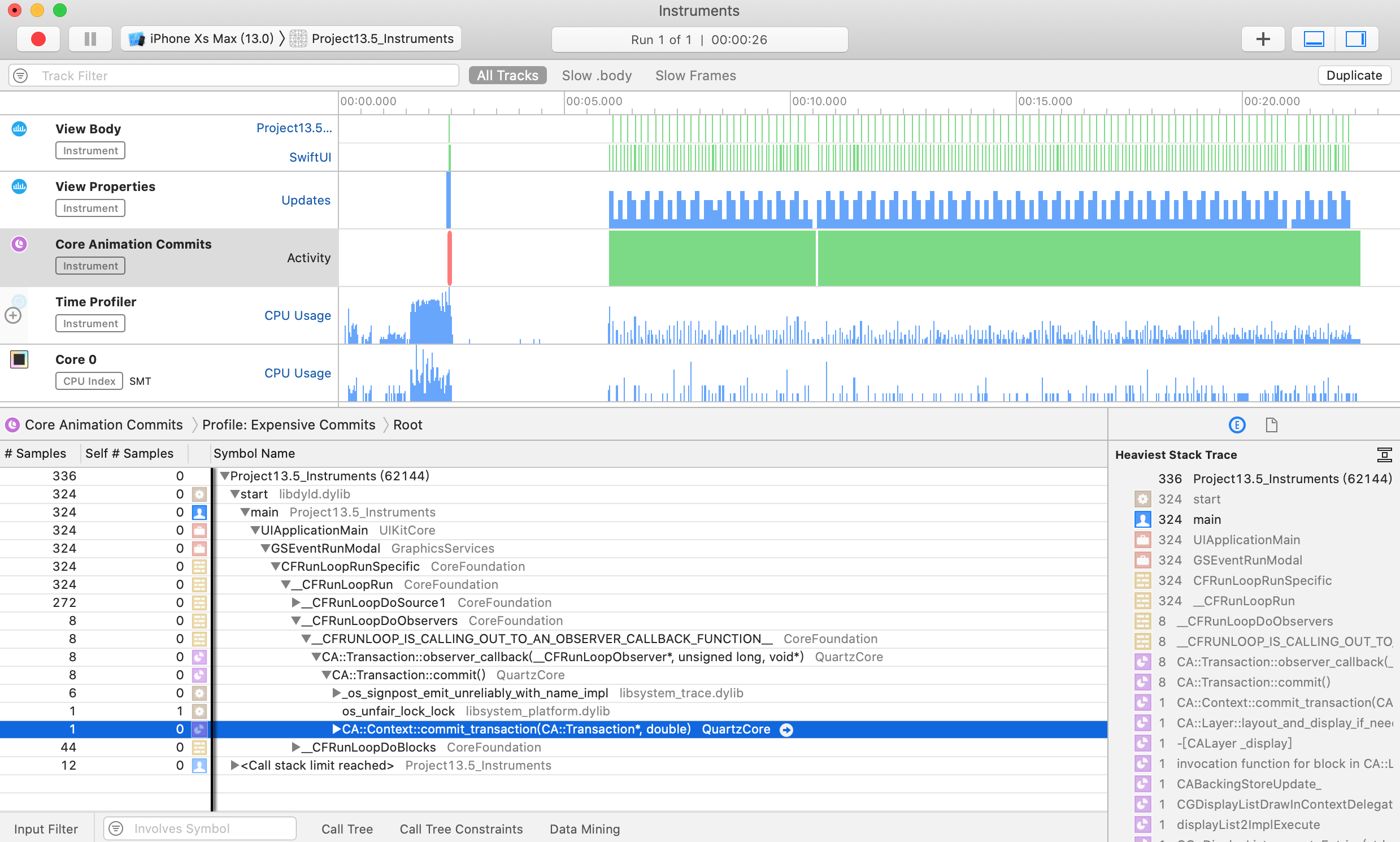Sort by Self # Samples column

(129, 453)
